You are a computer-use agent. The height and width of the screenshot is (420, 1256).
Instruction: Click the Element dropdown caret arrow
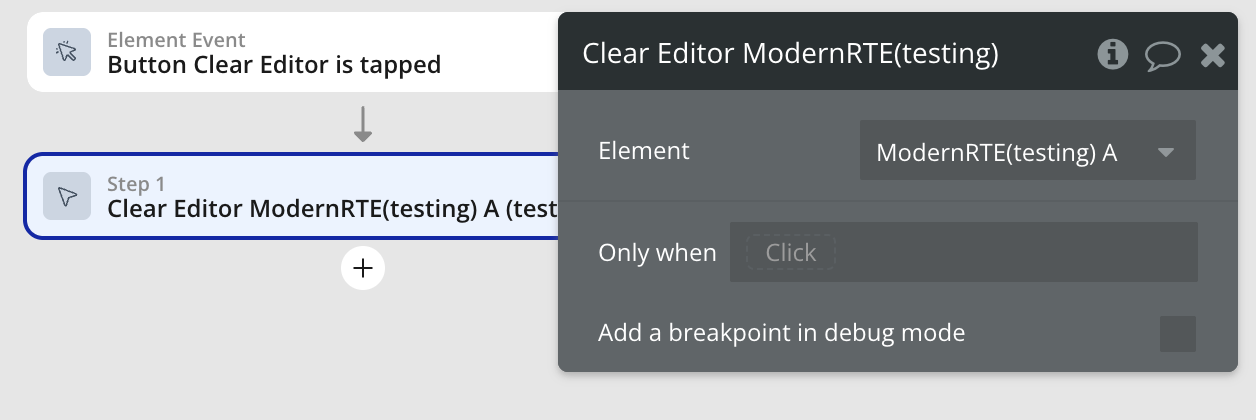click(1165, 153)
